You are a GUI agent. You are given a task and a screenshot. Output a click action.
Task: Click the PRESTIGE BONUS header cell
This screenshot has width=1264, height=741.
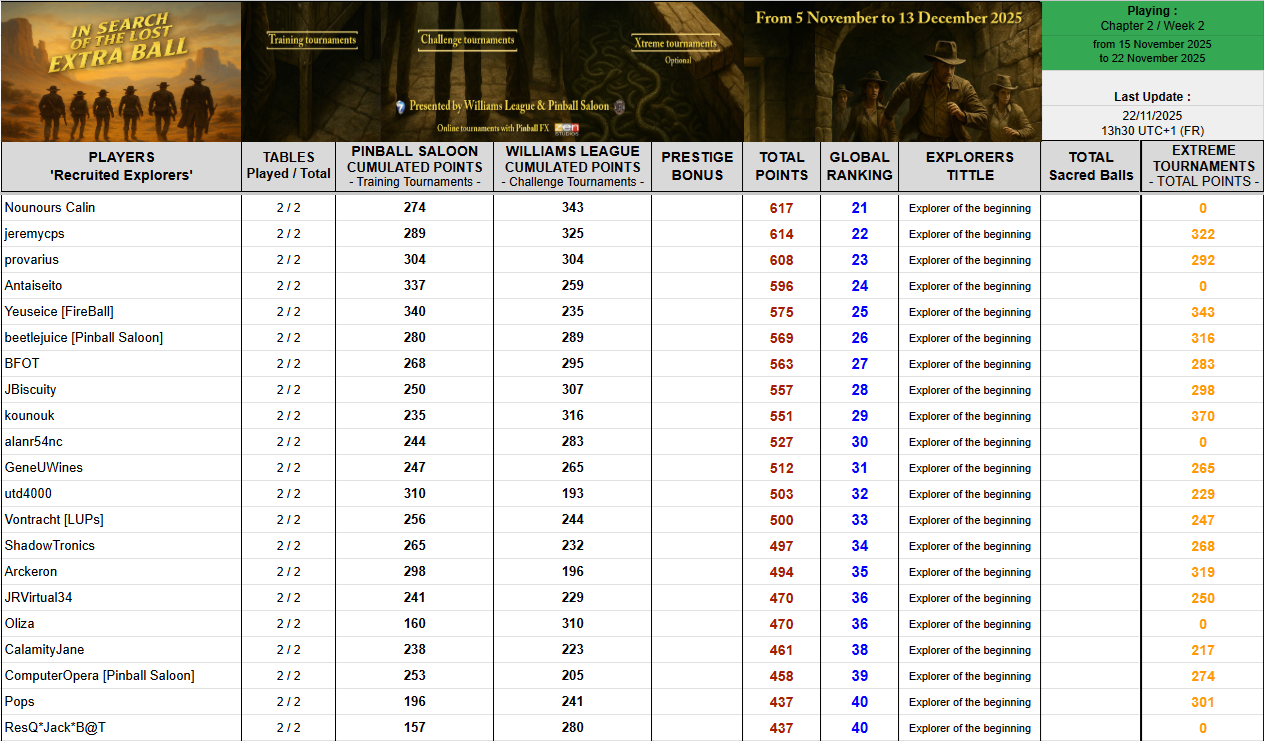(697, 166)
